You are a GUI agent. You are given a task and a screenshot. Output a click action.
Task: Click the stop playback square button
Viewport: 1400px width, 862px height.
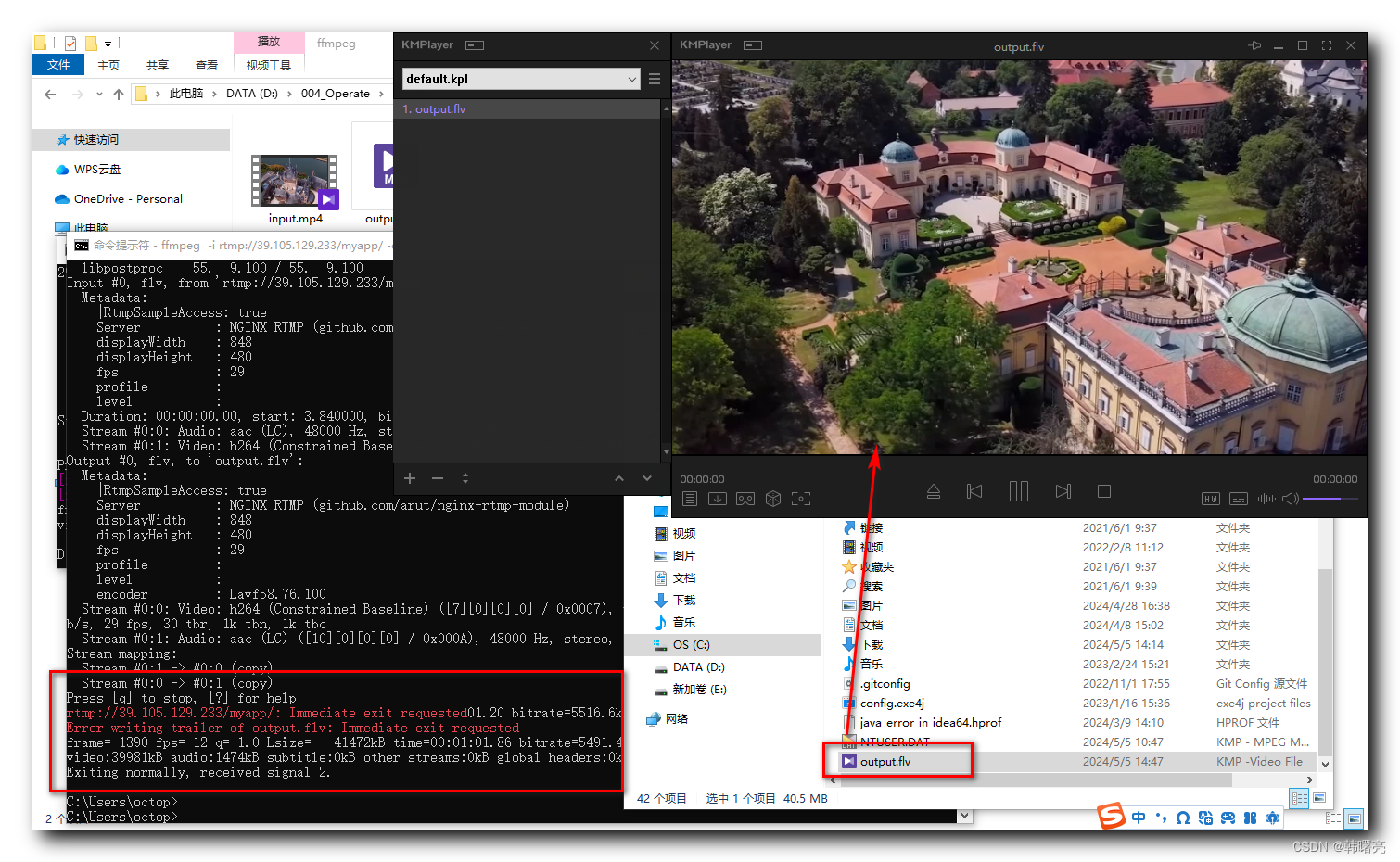click(x=1103, y=491)
